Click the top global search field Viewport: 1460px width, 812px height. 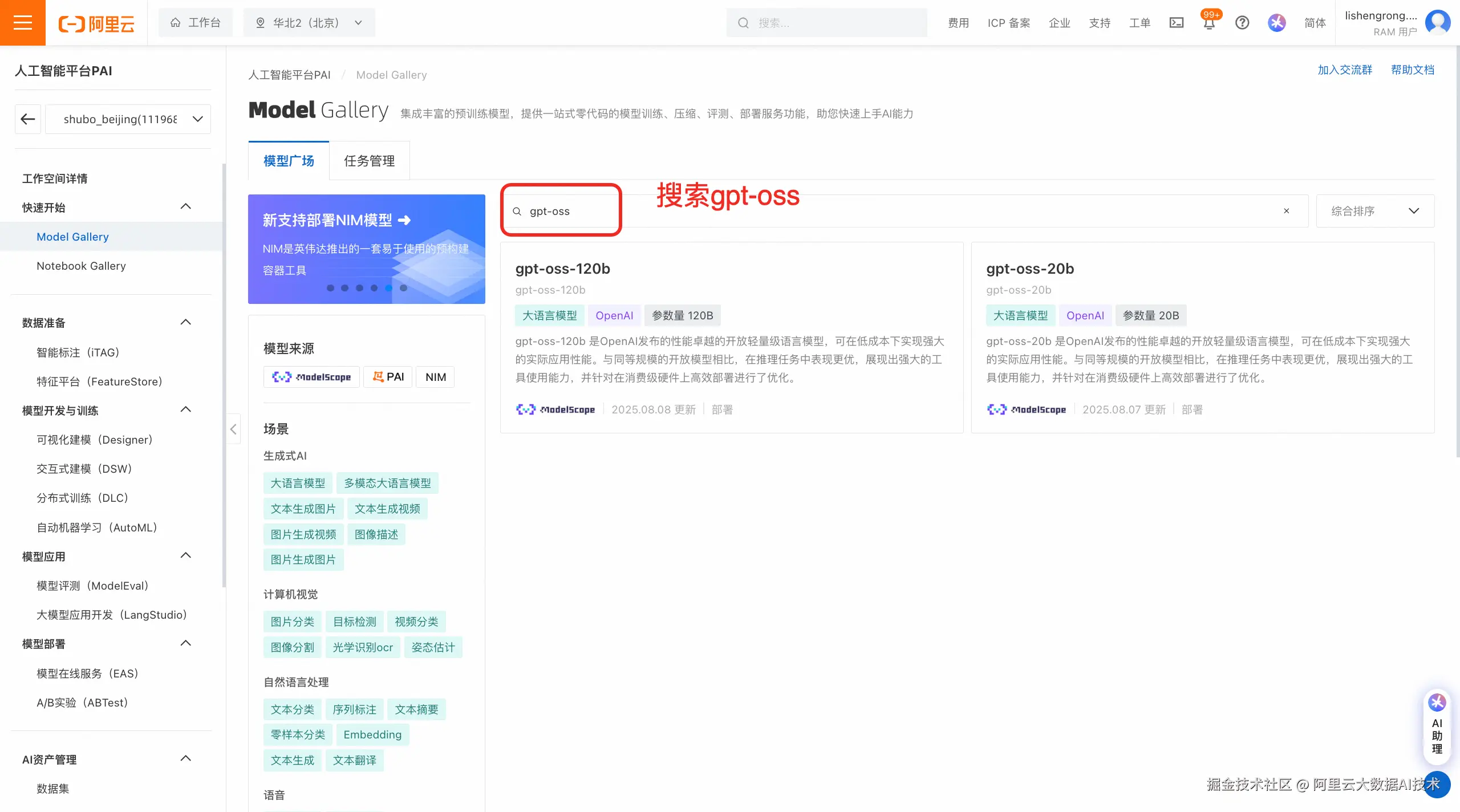point(827,23)
